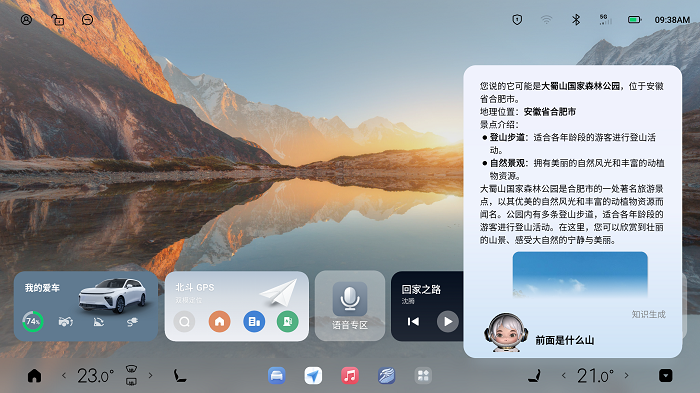Toggle the windshield defrost icon
700x393 pixels.
pos(131,369)
